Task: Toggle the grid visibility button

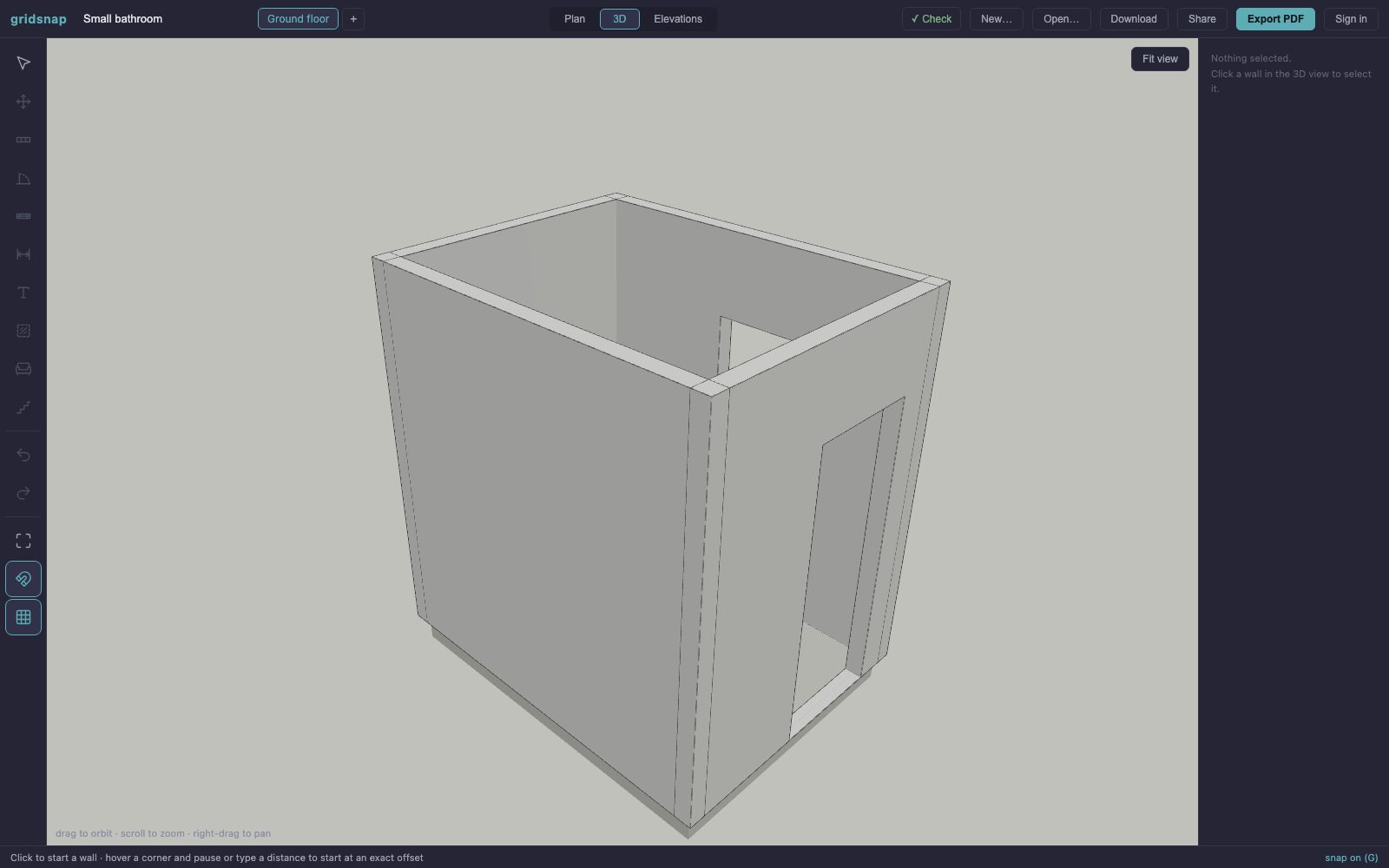Action: 23,617
